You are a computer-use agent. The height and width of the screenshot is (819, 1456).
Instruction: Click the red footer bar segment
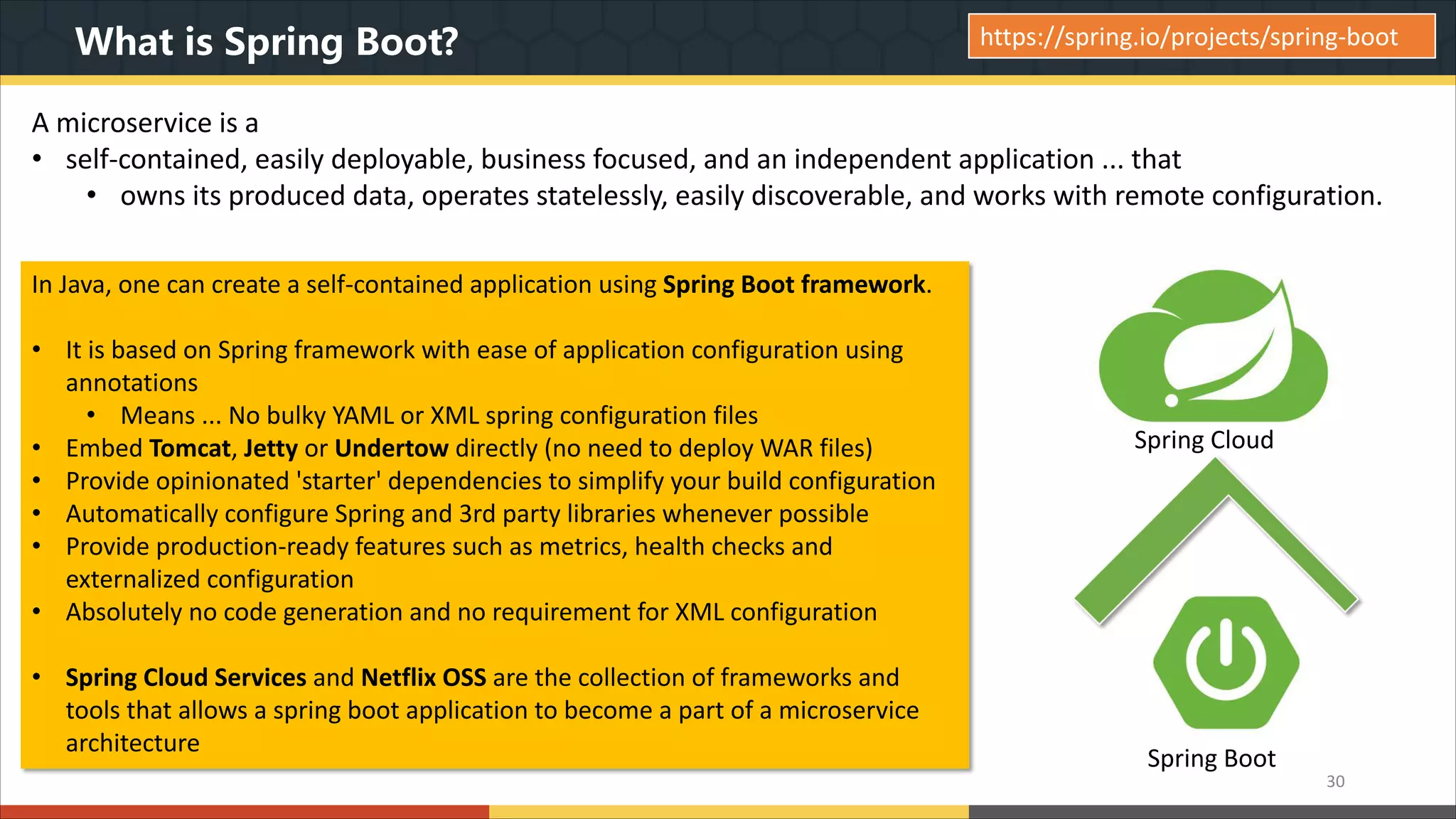(x=244, y=811)
